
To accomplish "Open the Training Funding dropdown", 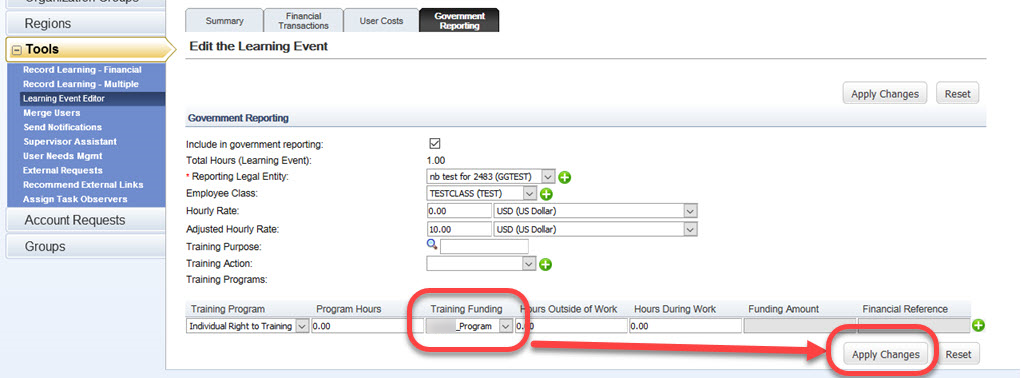I will pyautogui.click(x=506, y=326).
